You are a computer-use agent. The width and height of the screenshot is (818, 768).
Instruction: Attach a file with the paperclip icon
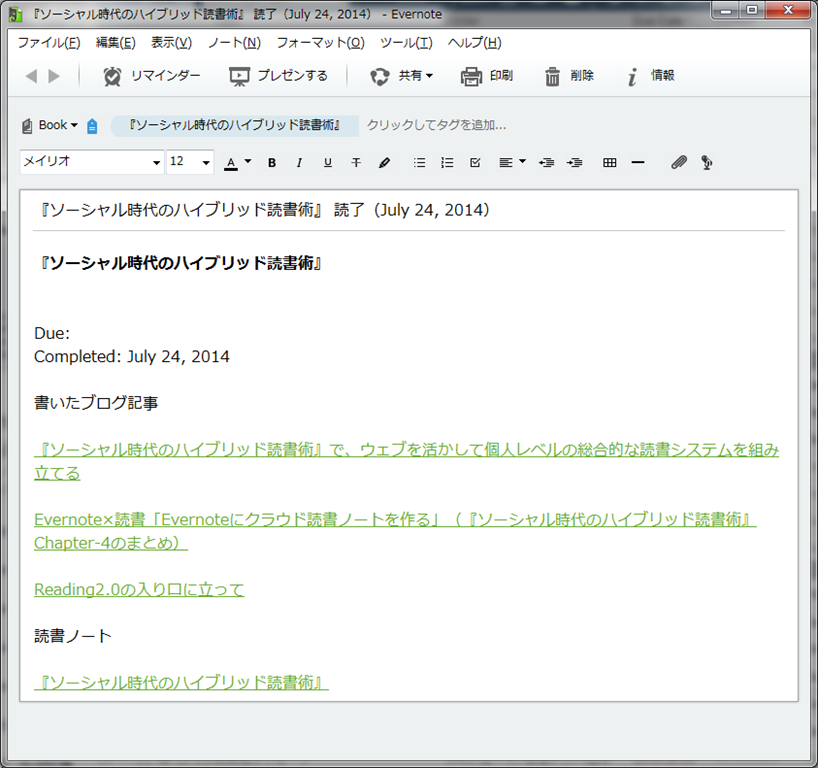[679, 163]
